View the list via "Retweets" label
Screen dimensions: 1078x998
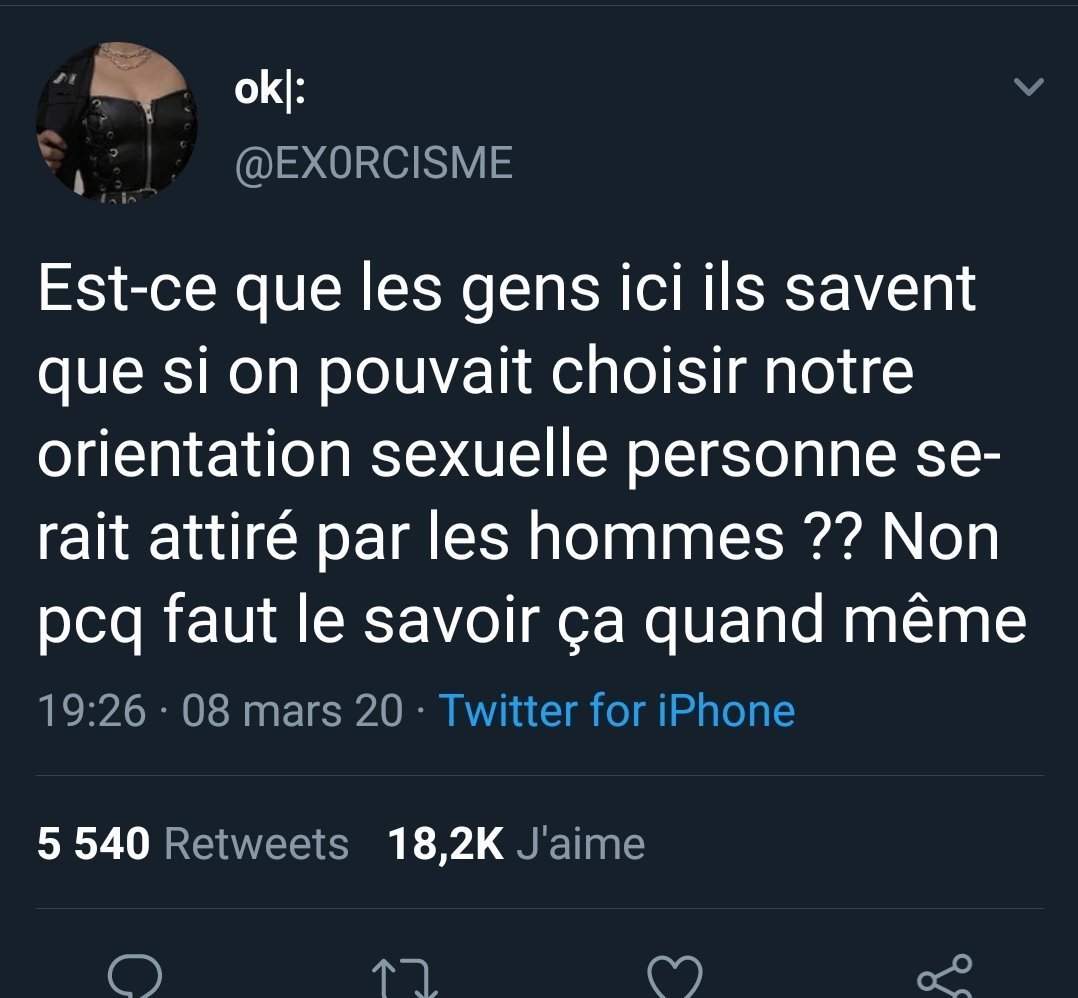pyautogui.click(x=256, y=844)
